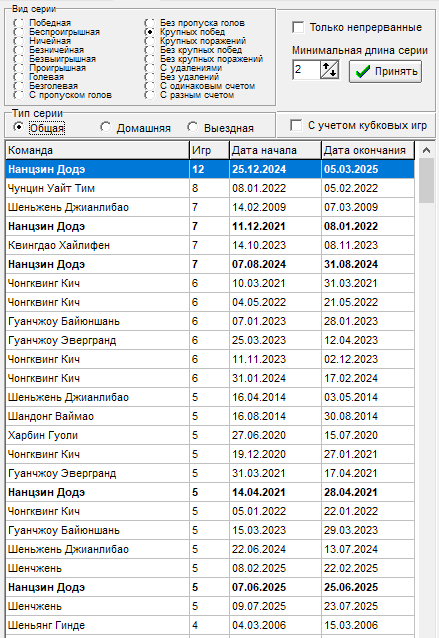Toggle the С учетом кубковых игр checkbox
Image resolution: width=439 pixels, height=638 pixels.
coord(296,125)
